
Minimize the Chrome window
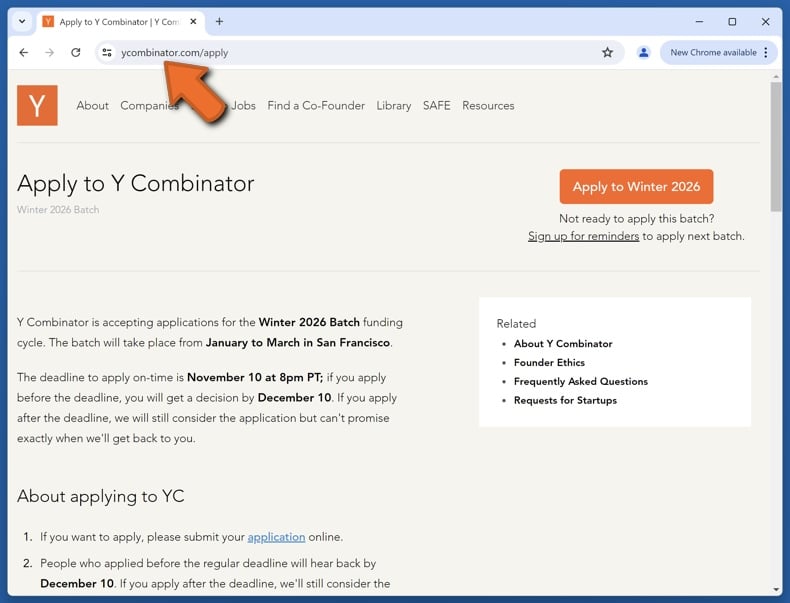click(x=699, y=22)
